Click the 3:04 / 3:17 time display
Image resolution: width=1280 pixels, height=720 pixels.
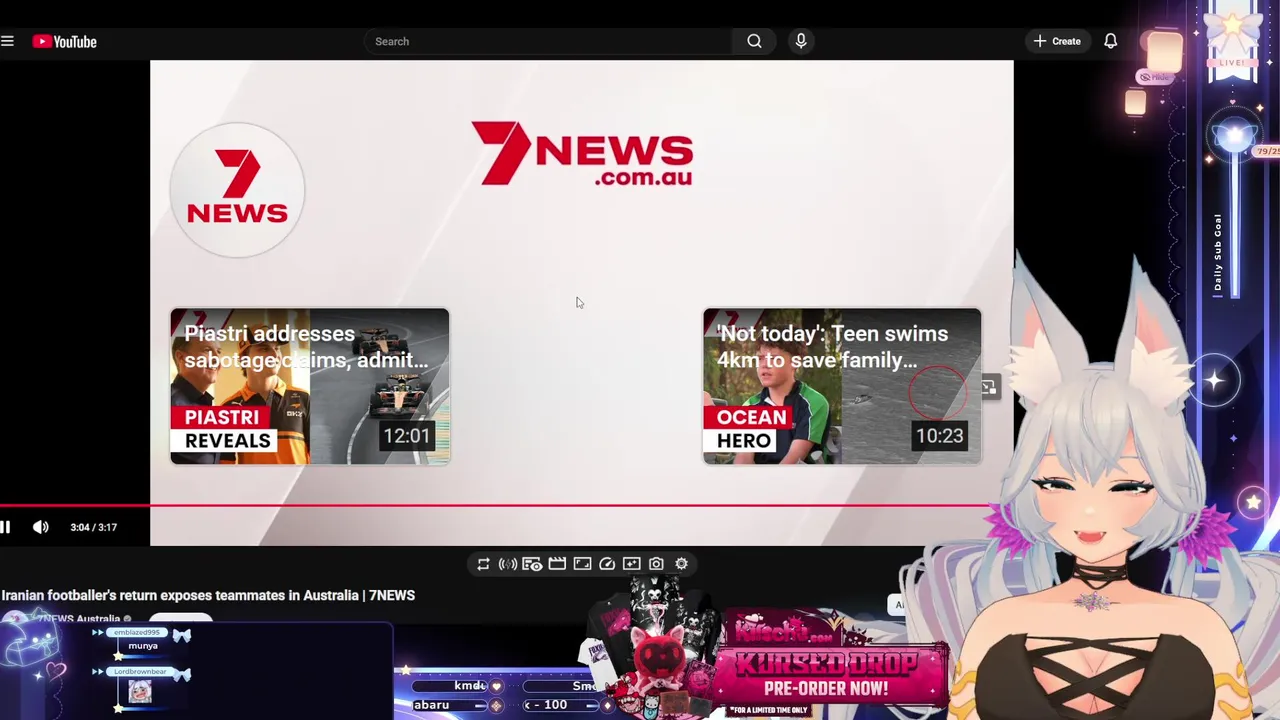[94, 527]
